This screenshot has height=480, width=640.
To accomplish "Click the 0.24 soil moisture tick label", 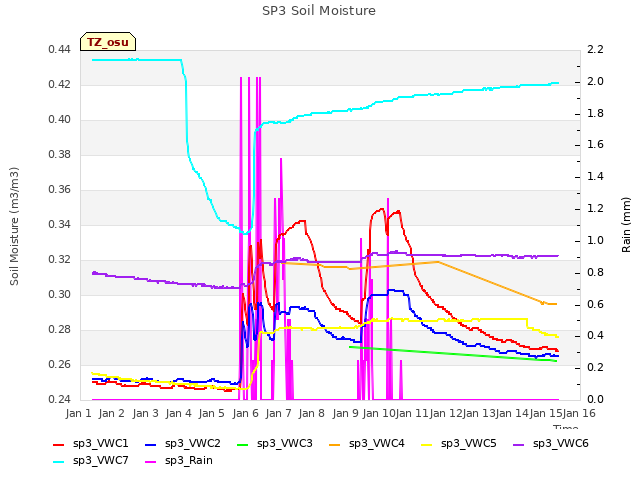I will [x=59, y=399].
